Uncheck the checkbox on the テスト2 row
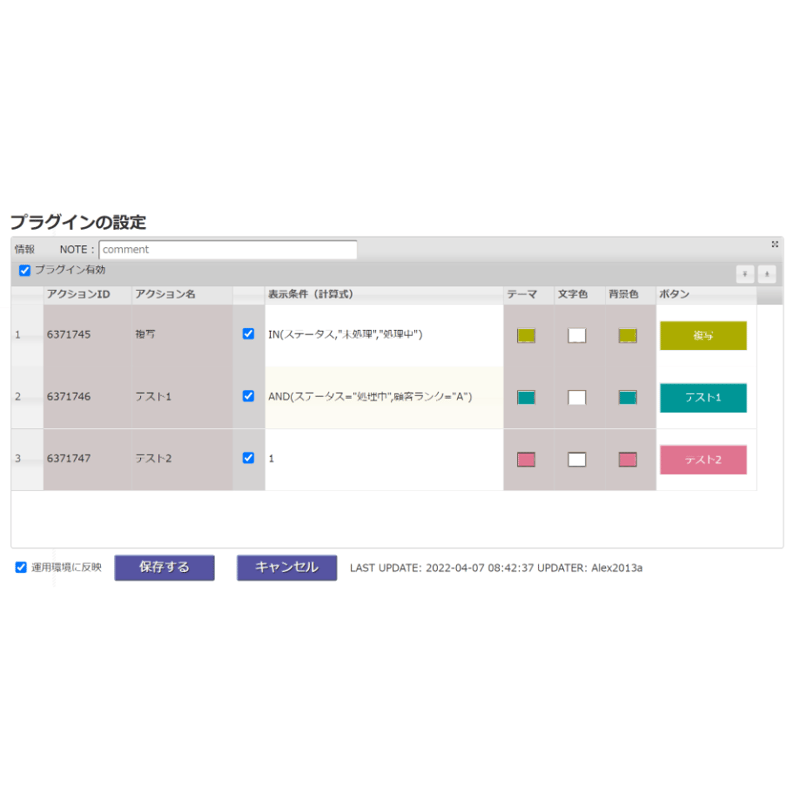800x800 pixels. (x=249, y=459)
